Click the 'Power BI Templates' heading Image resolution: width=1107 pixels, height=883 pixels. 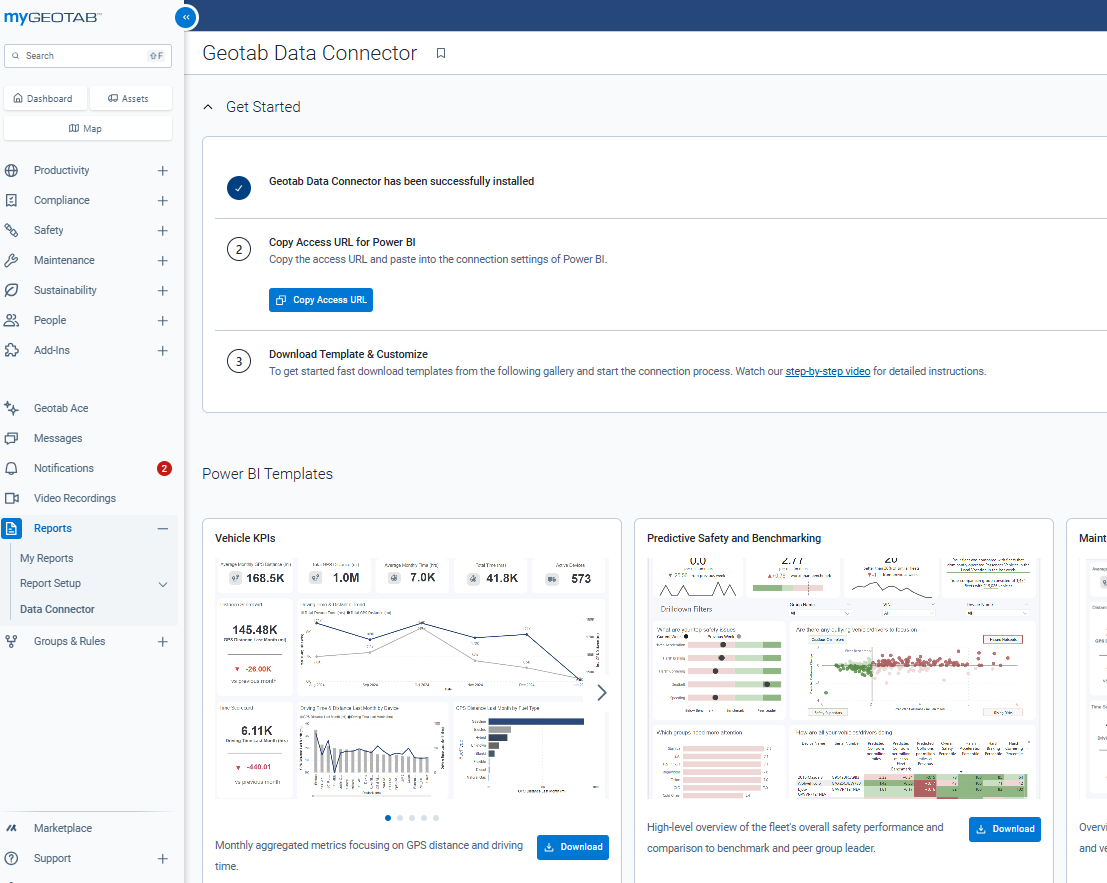(x=268, y=474)
